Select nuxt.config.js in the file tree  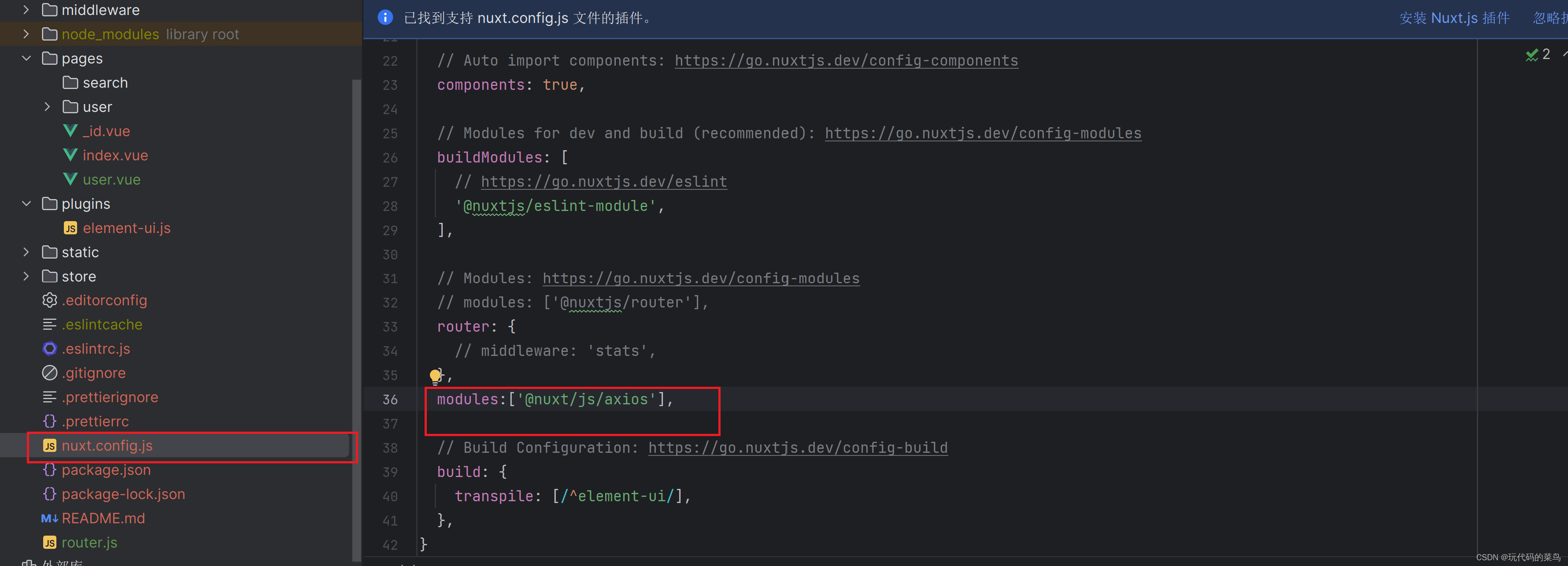pos(107,445)
